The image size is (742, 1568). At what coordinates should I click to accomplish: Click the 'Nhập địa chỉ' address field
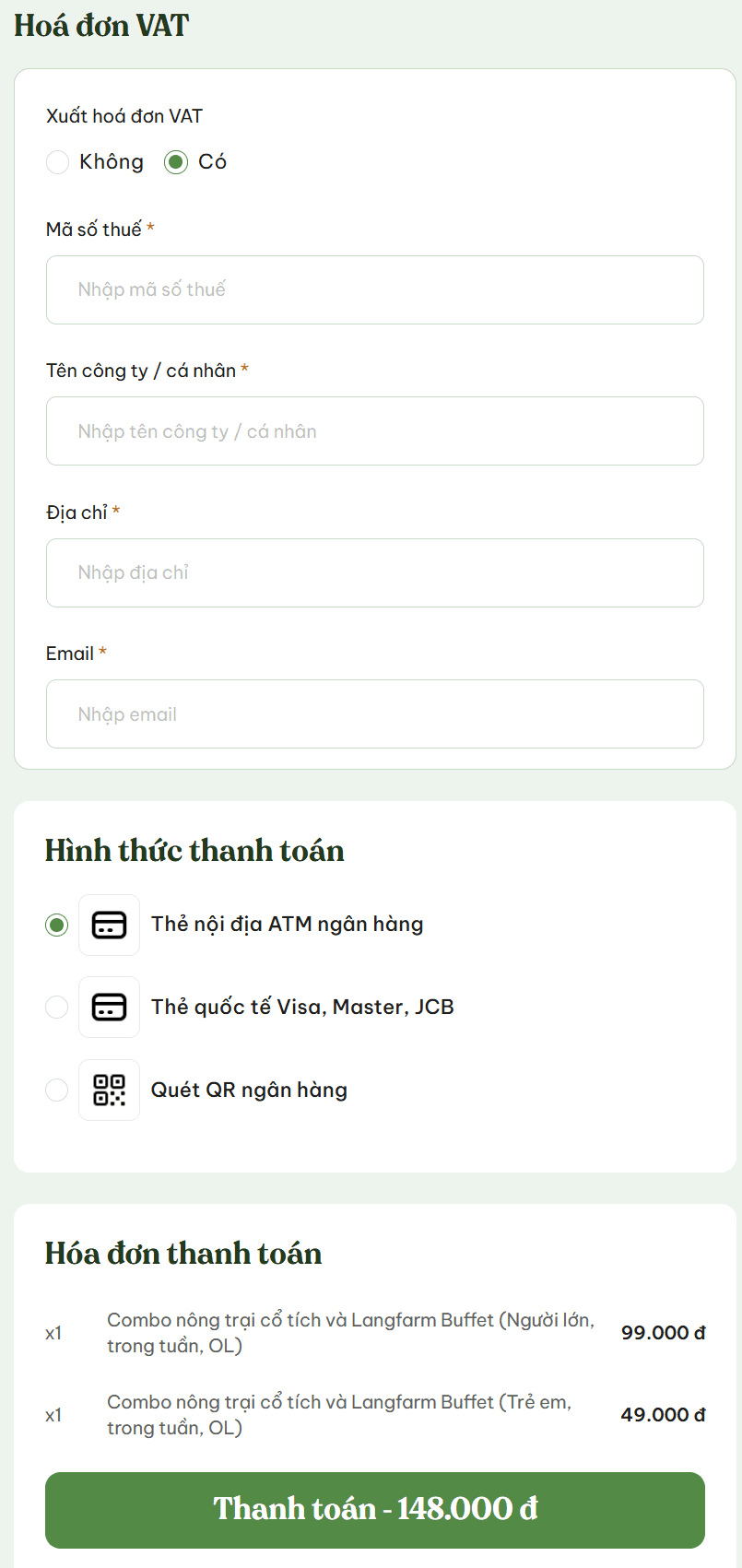[374, 572]
